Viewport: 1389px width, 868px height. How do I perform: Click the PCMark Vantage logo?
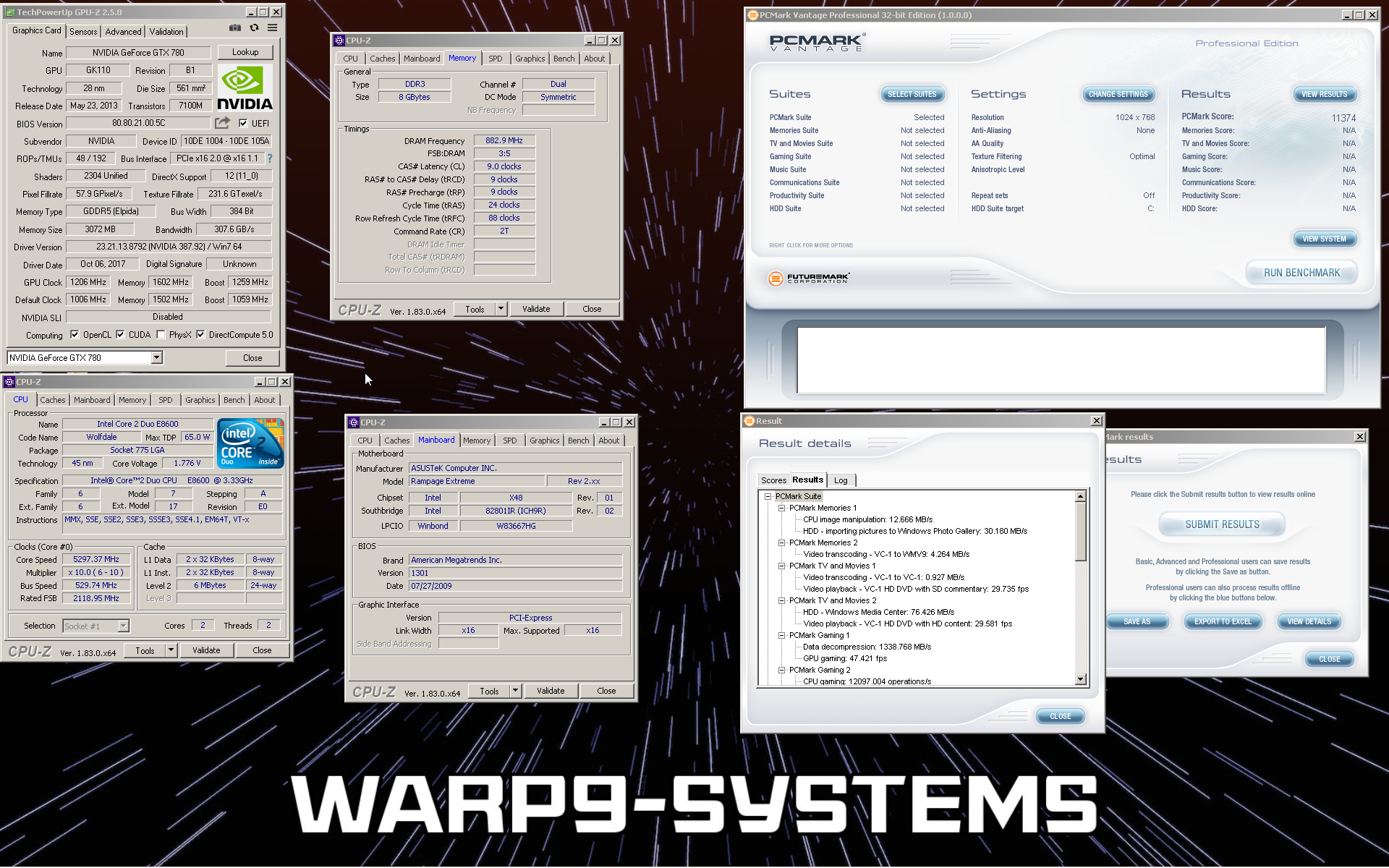[817, 43]
